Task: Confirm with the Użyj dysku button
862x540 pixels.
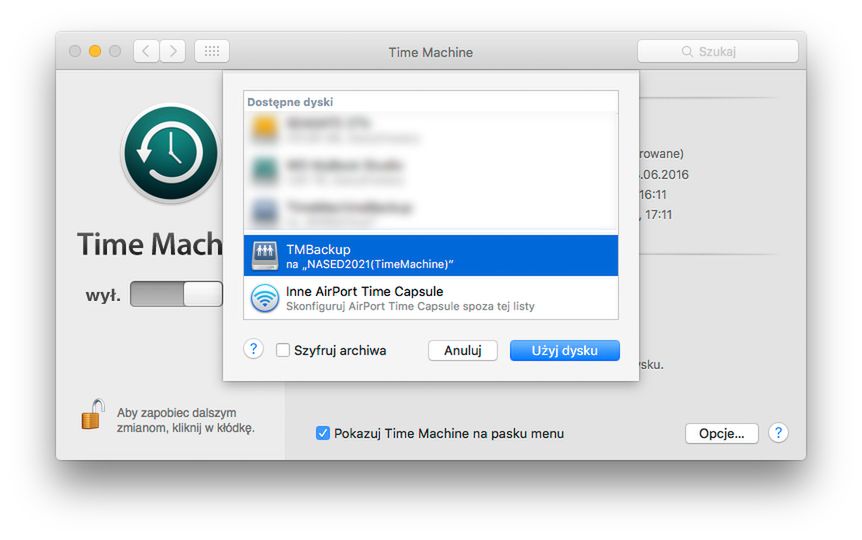Action: [565, 351]
